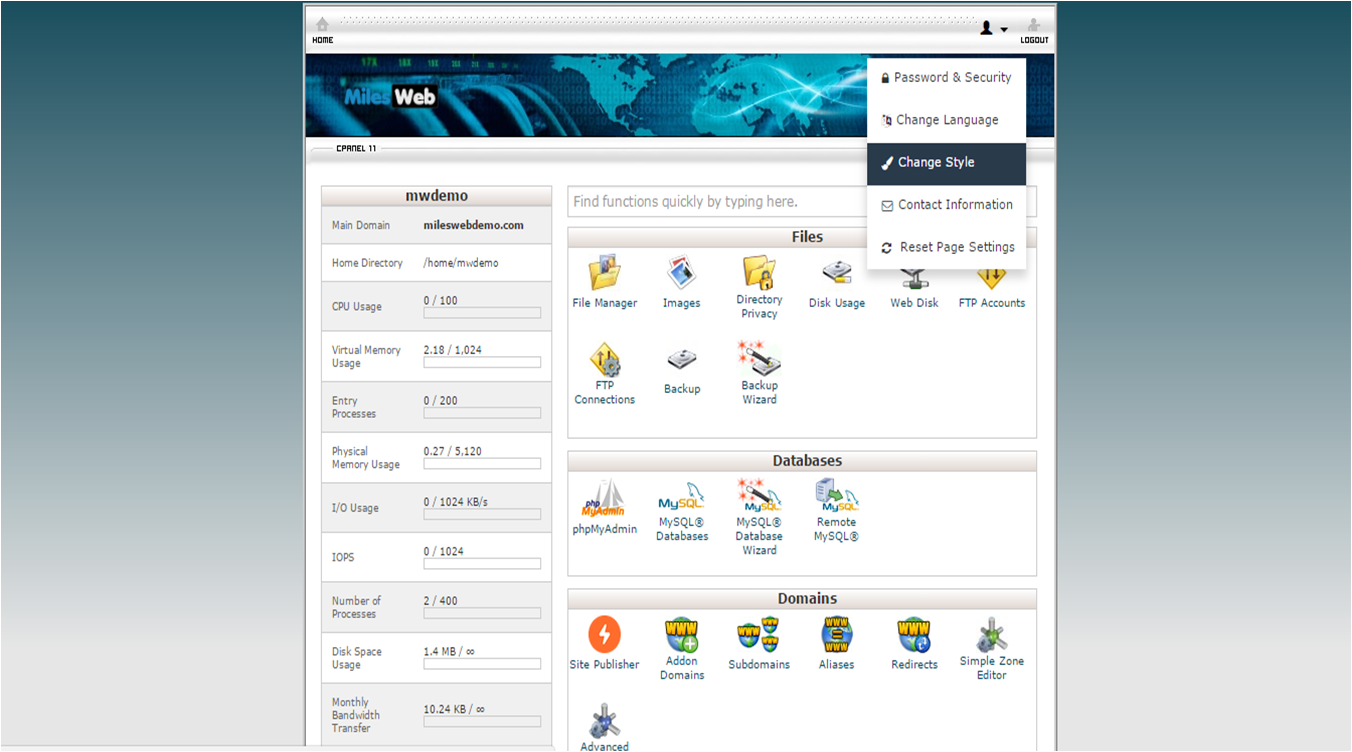Click the Disk Space Usage progress bar
Viewport: 1352px width, 752px height.
click(482, 664)
